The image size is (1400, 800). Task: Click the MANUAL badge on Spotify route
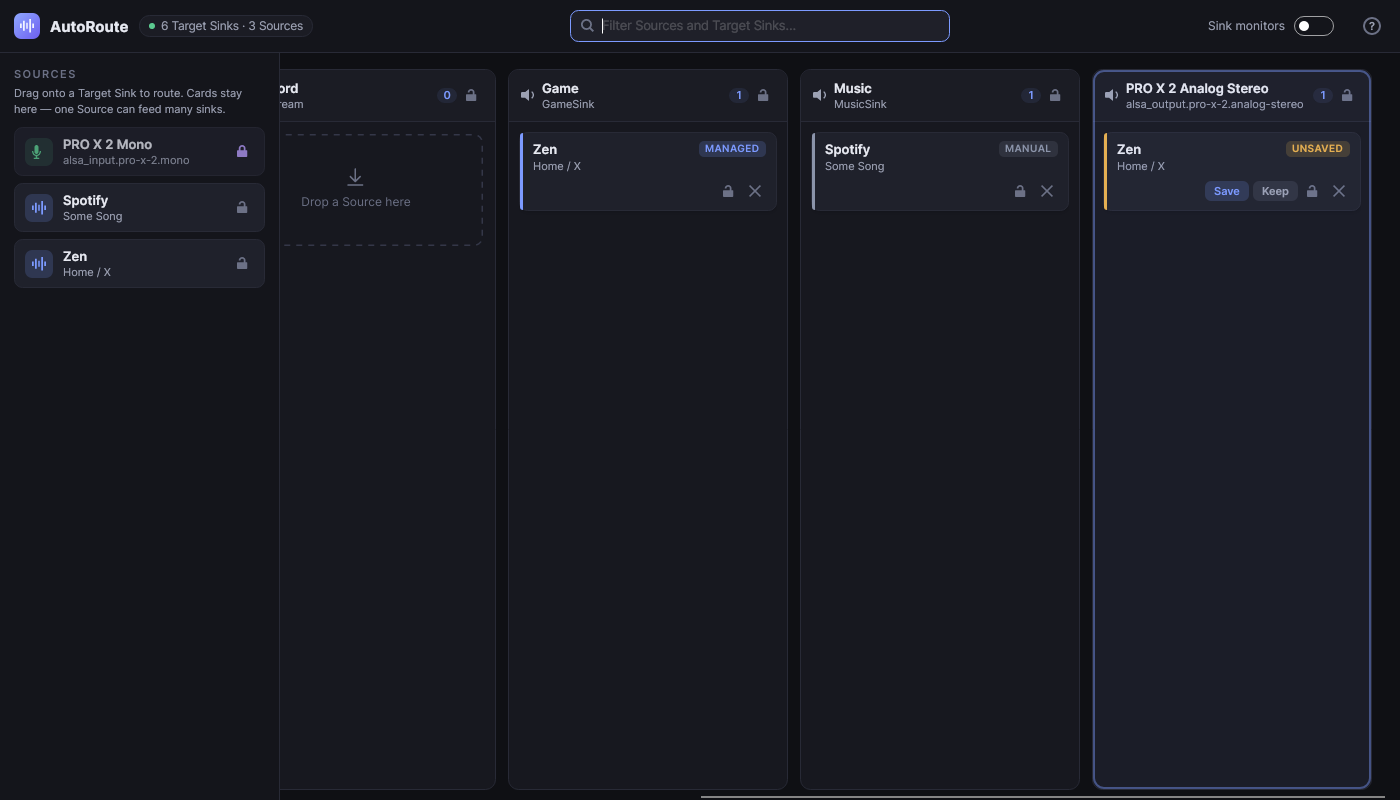(1028, 149)
